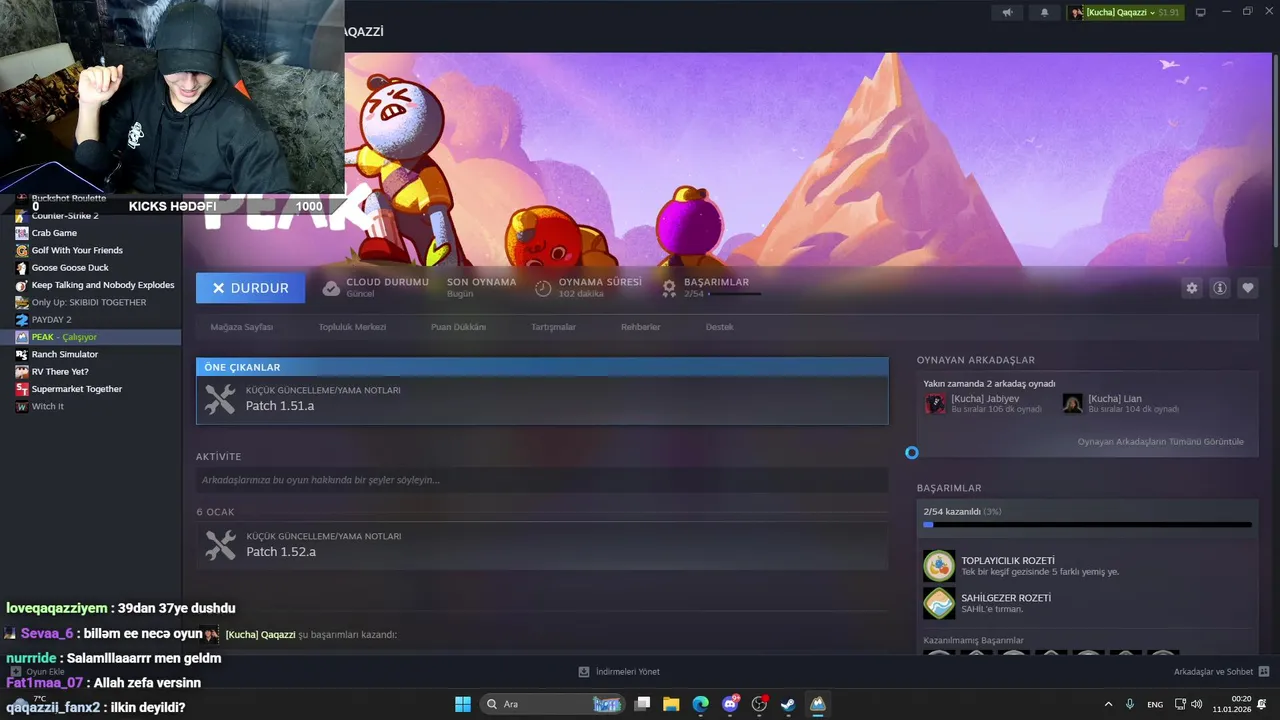This screenshot has height=720, width=1280.
Task: Switch to the PEAK game taskbar icon
Action: [818, 704]
